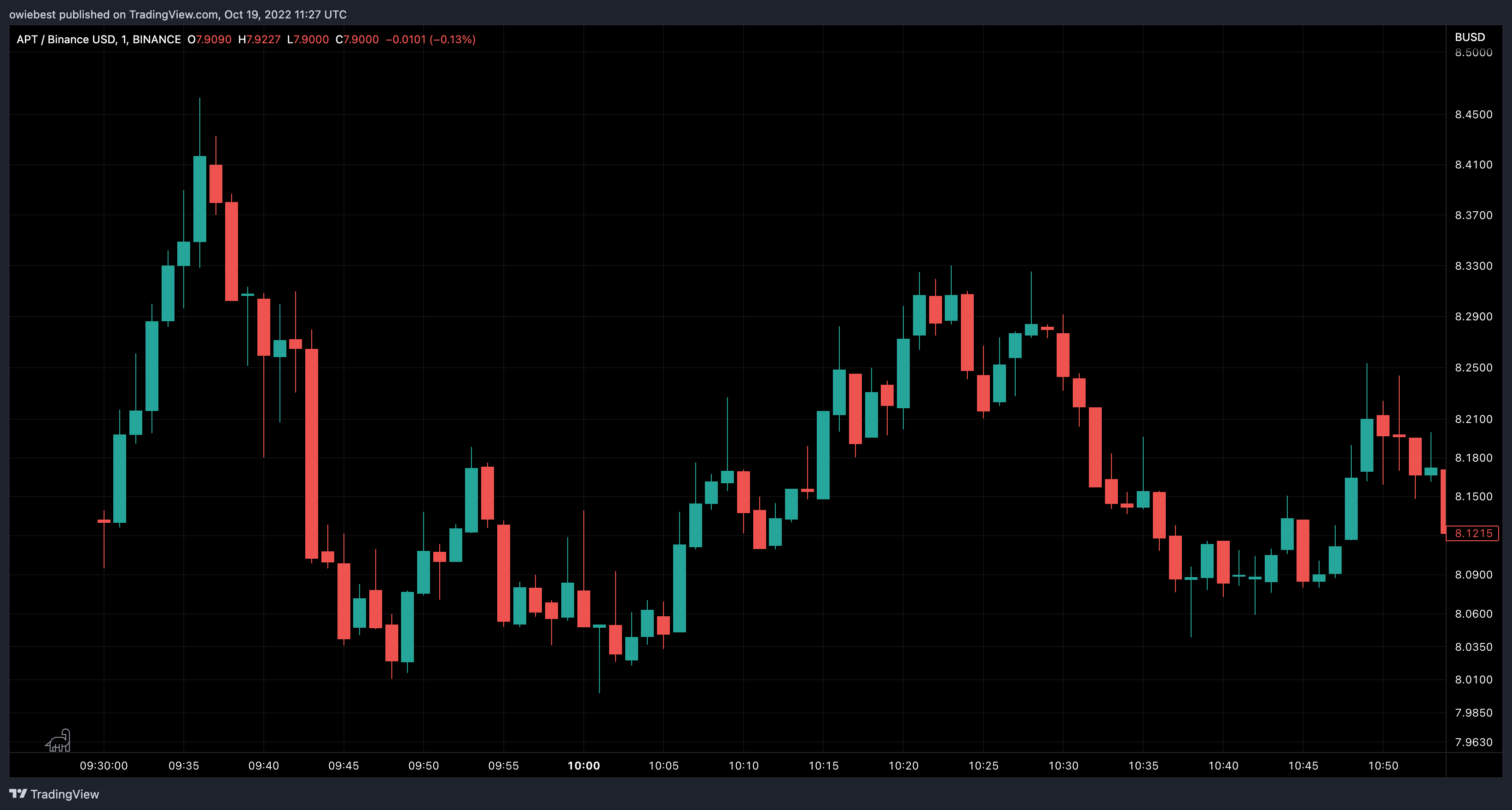Click the small dinosaur watermark icon

[x=58, y=741]
